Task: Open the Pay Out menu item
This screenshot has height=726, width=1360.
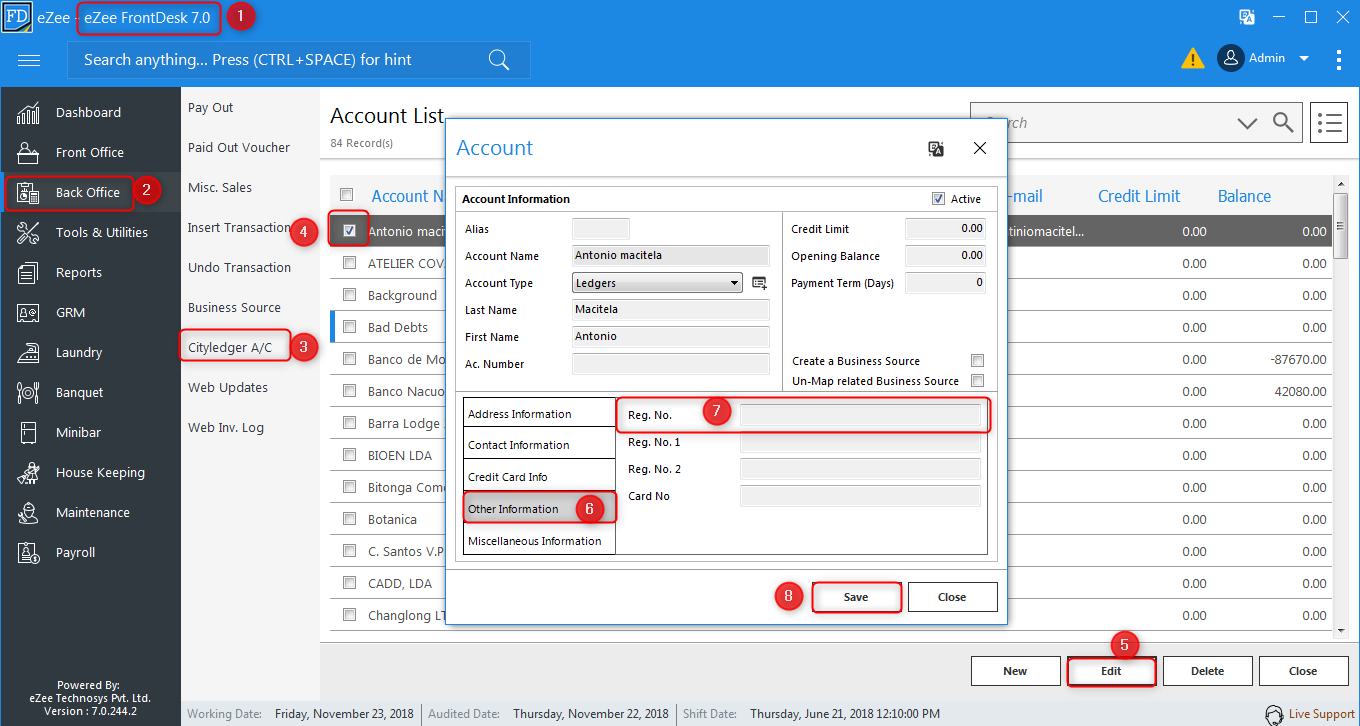Action: pos(211,108)
